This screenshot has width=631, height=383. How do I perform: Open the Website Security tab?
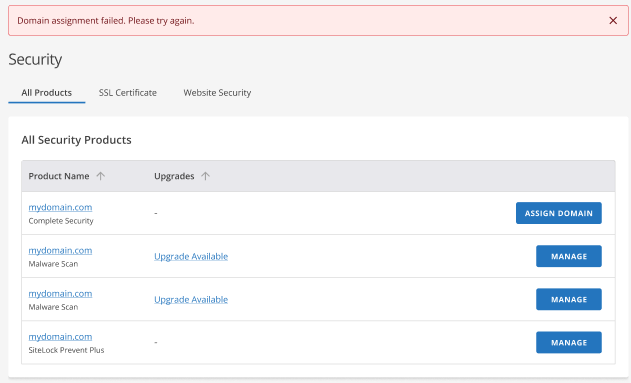(217, 93)
